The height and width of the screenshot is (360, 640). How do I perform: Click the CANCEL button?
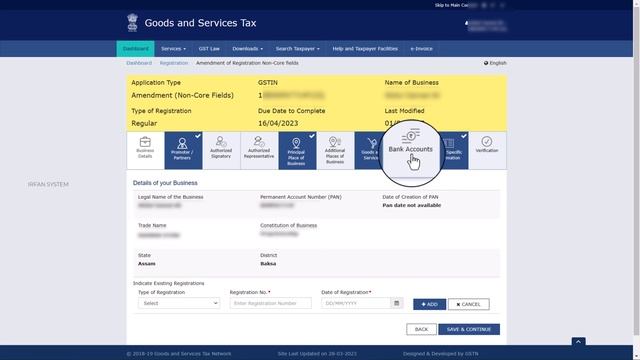pyautogui.click(x=469, y=304)
